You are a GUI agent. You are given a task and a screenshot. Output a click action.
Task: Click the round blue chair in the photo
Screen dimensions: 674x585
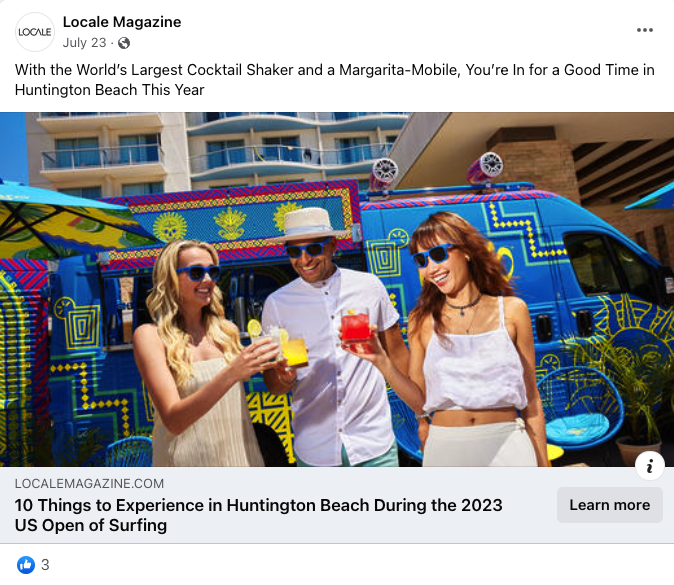[578, 406]
